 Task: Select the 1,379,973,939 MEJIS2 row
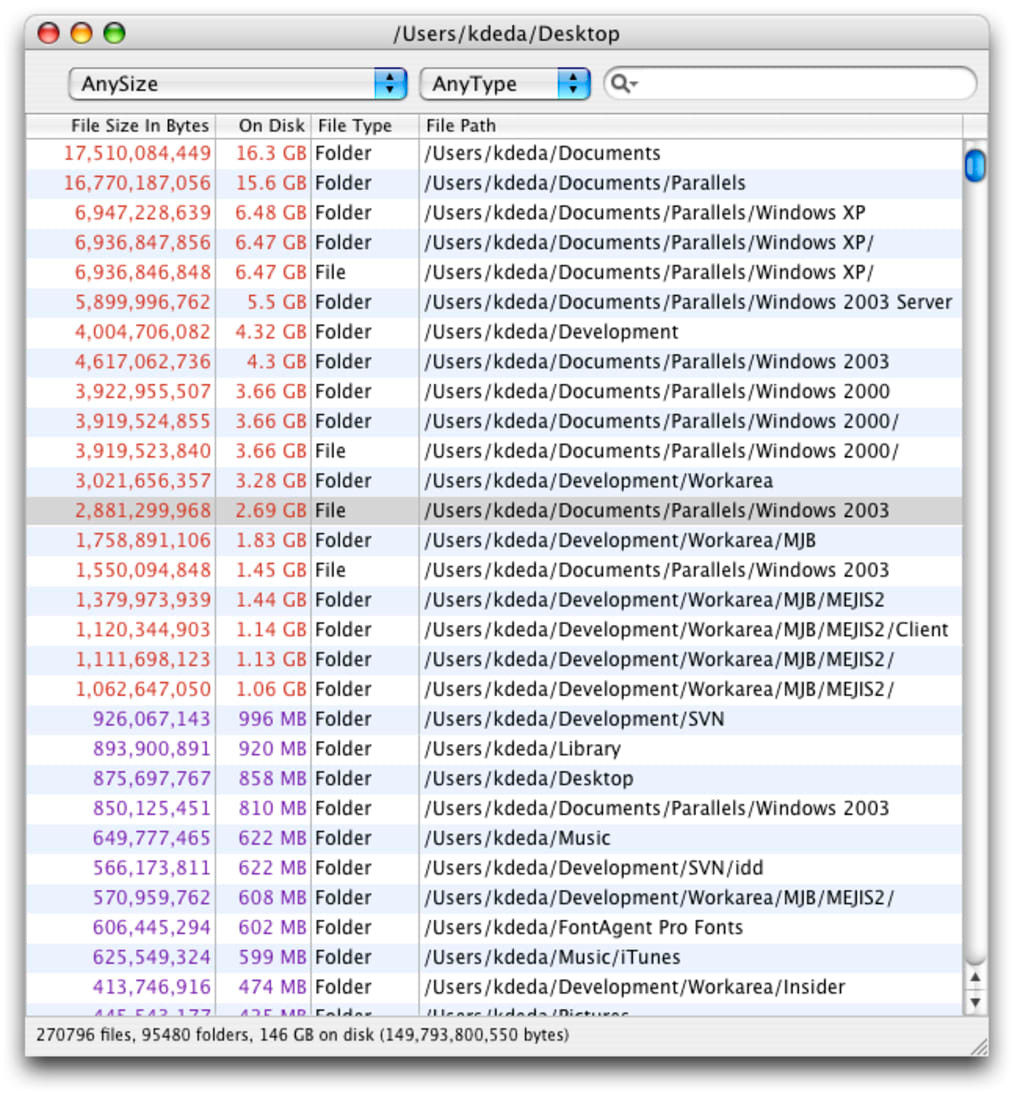pos(494,600)
